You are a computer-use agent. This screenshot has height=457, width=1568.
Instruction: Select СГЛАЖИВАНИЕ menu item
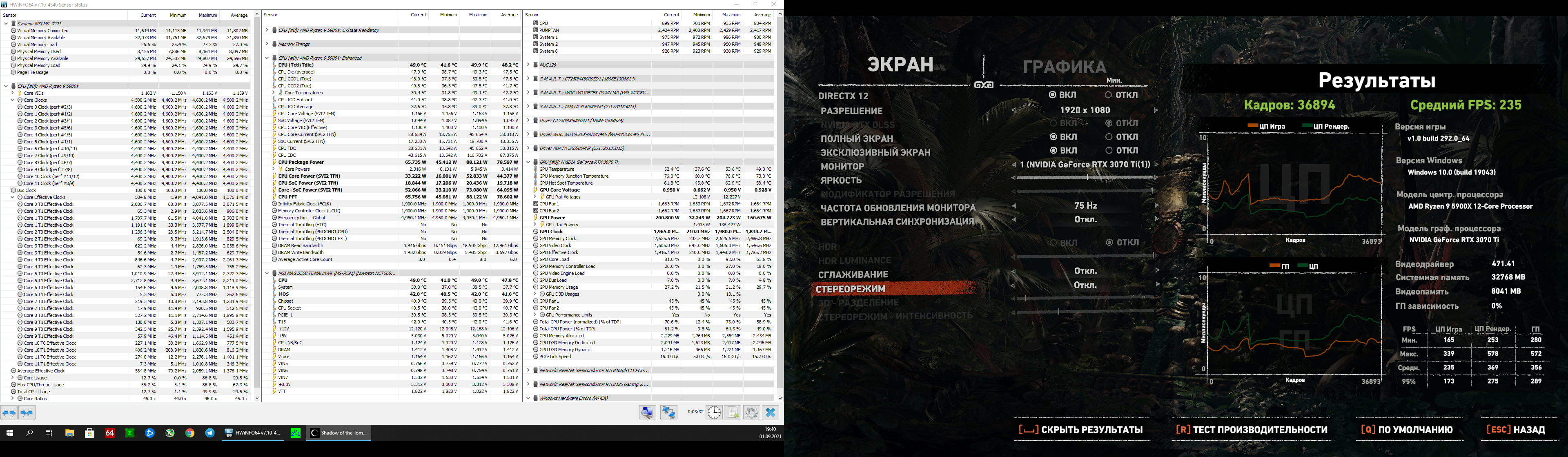pyautogui.click(x=853, y=274)
